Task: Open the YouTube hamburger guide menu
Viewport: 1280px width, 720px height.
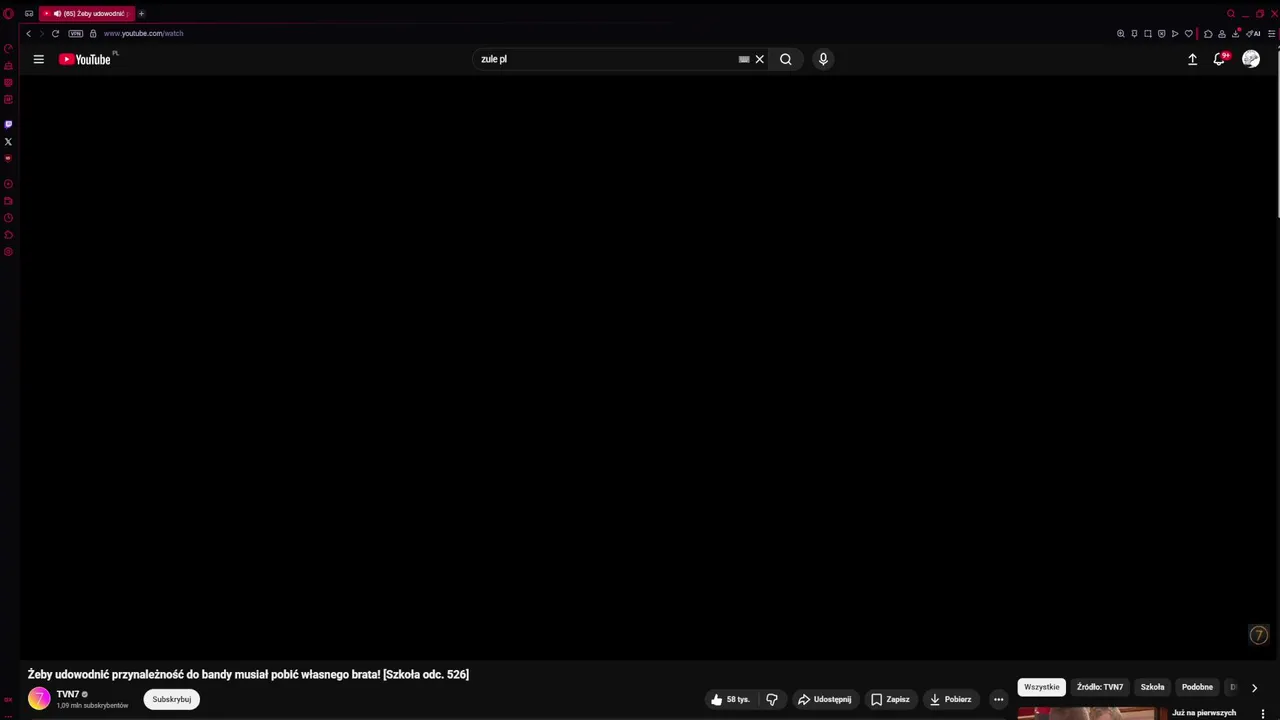Action: tap(38, 59)
